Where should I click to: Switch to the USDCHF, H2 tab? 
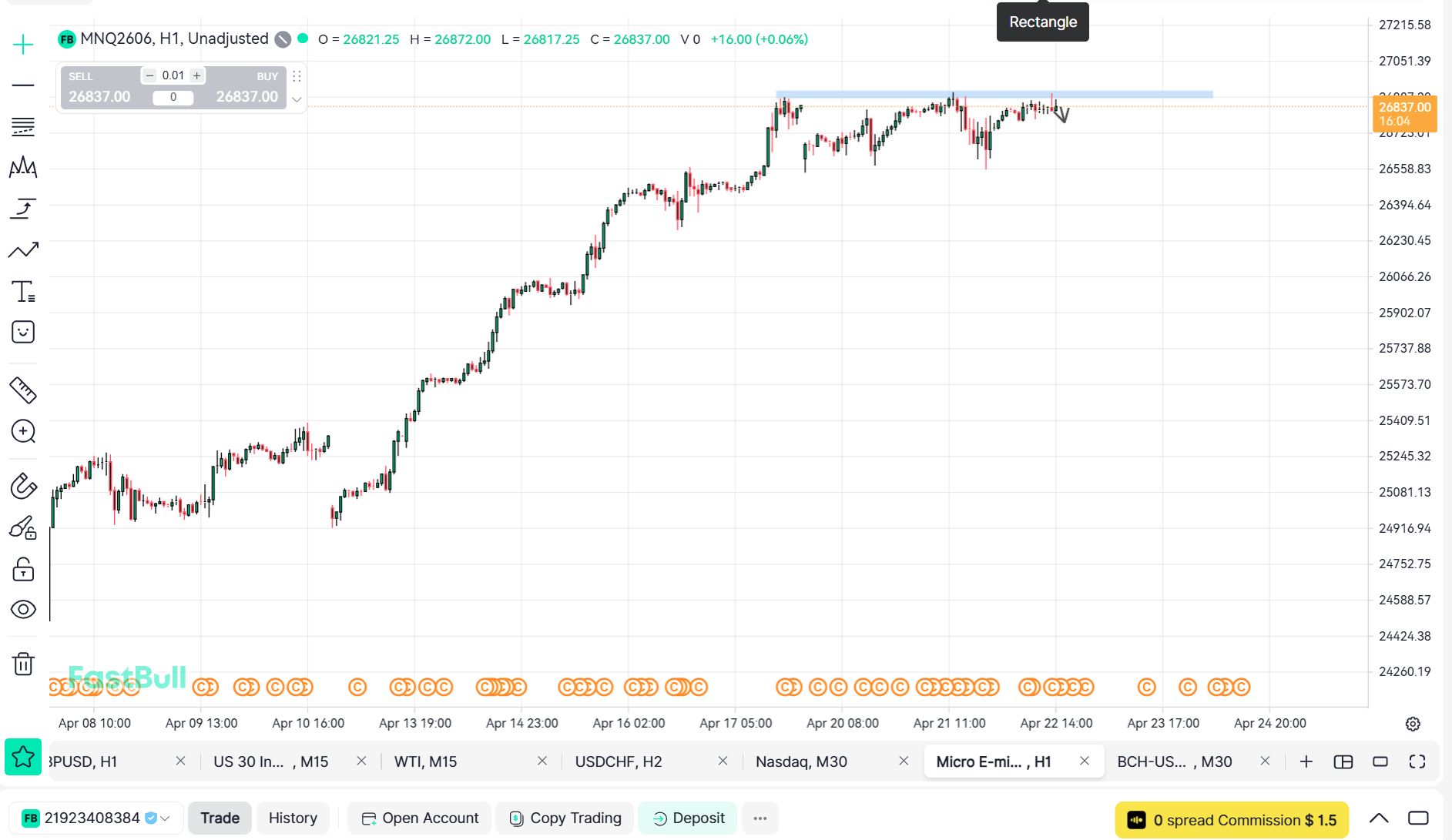618,761
